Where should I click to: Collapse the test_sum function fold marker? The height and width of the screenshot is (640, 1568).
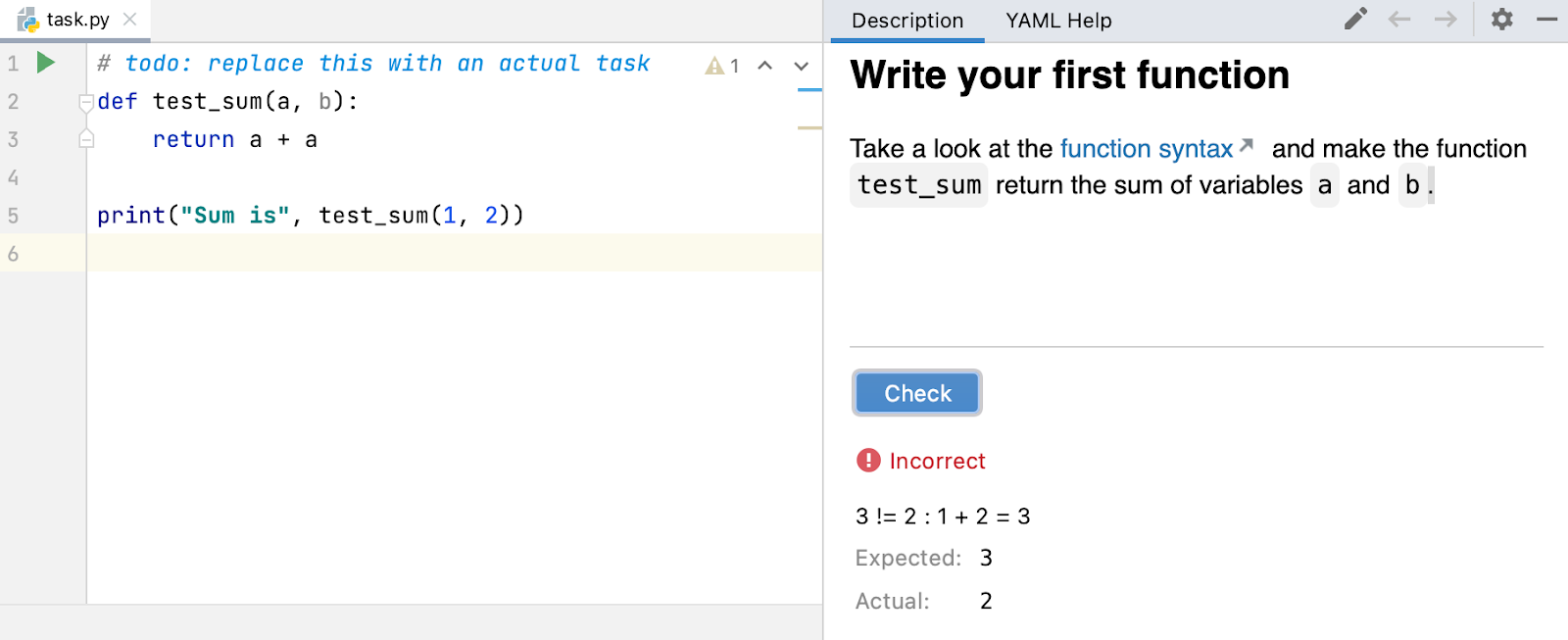[x=86, y=102]
